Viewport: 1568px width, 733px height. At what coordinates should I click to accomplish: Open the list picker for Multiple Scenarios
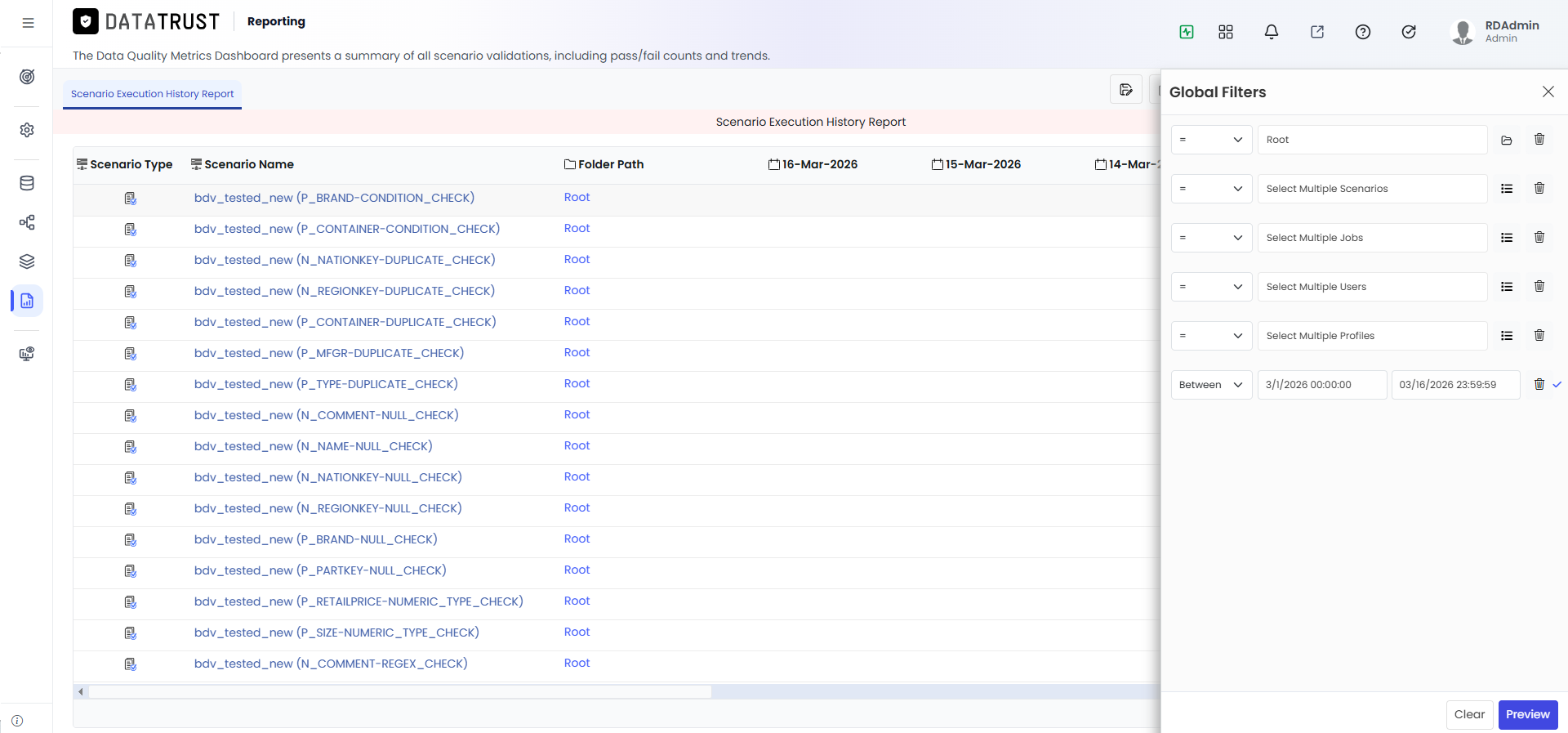pos(1507,189)
